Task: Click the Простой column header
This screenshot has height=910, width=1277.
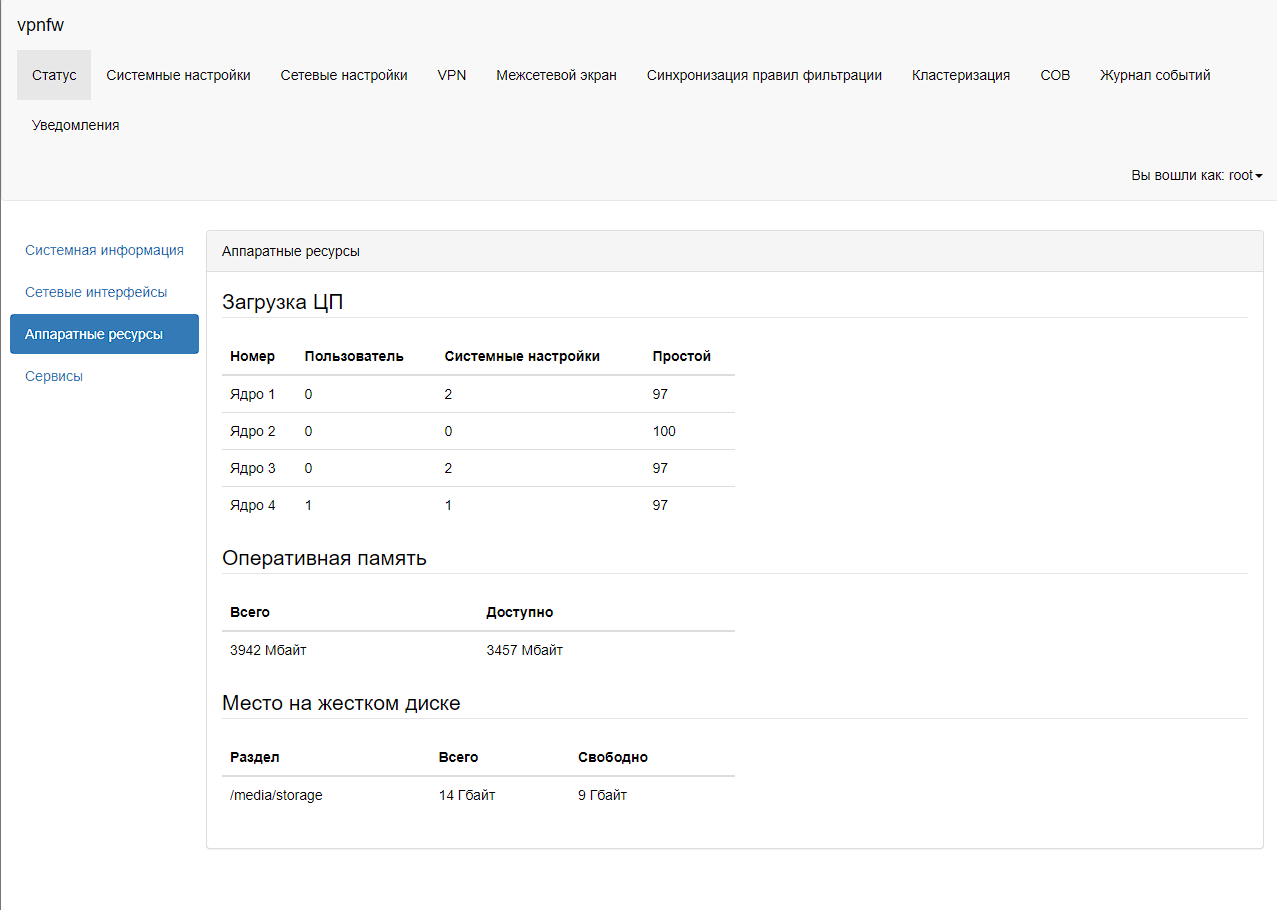Action: [x=681, y=356]
